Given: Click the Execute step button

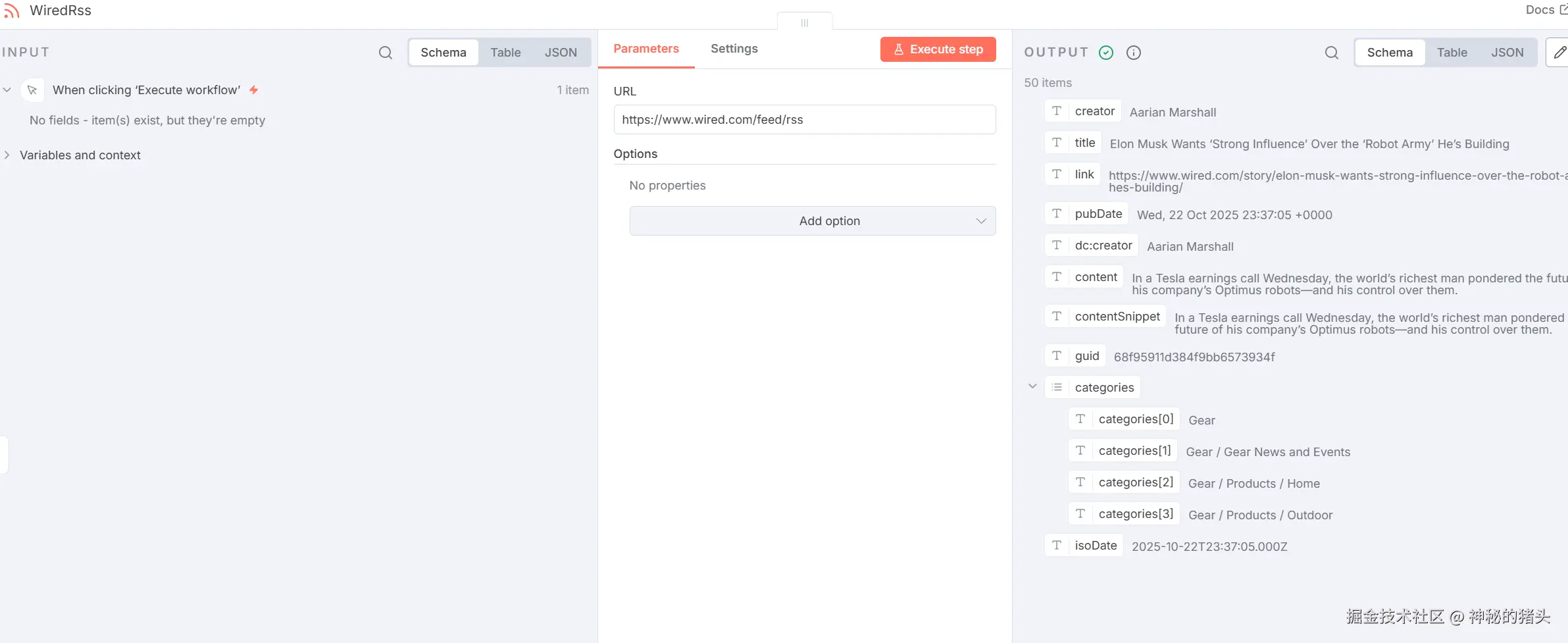Looking at the screenshot, I should click(x=938, y=49).
